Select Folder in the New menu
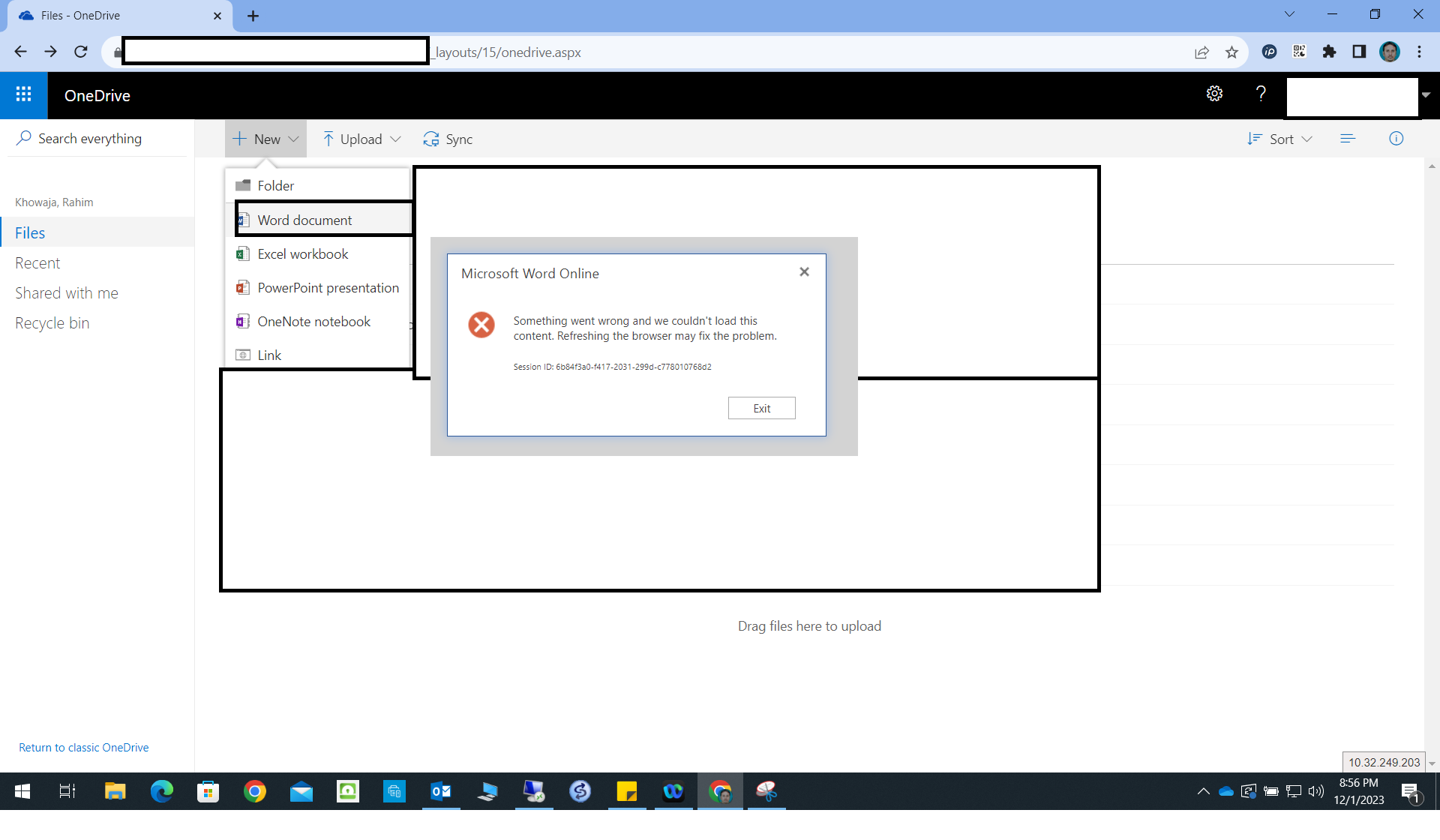This screenshot has width=1440, height=840. [275, 186]
